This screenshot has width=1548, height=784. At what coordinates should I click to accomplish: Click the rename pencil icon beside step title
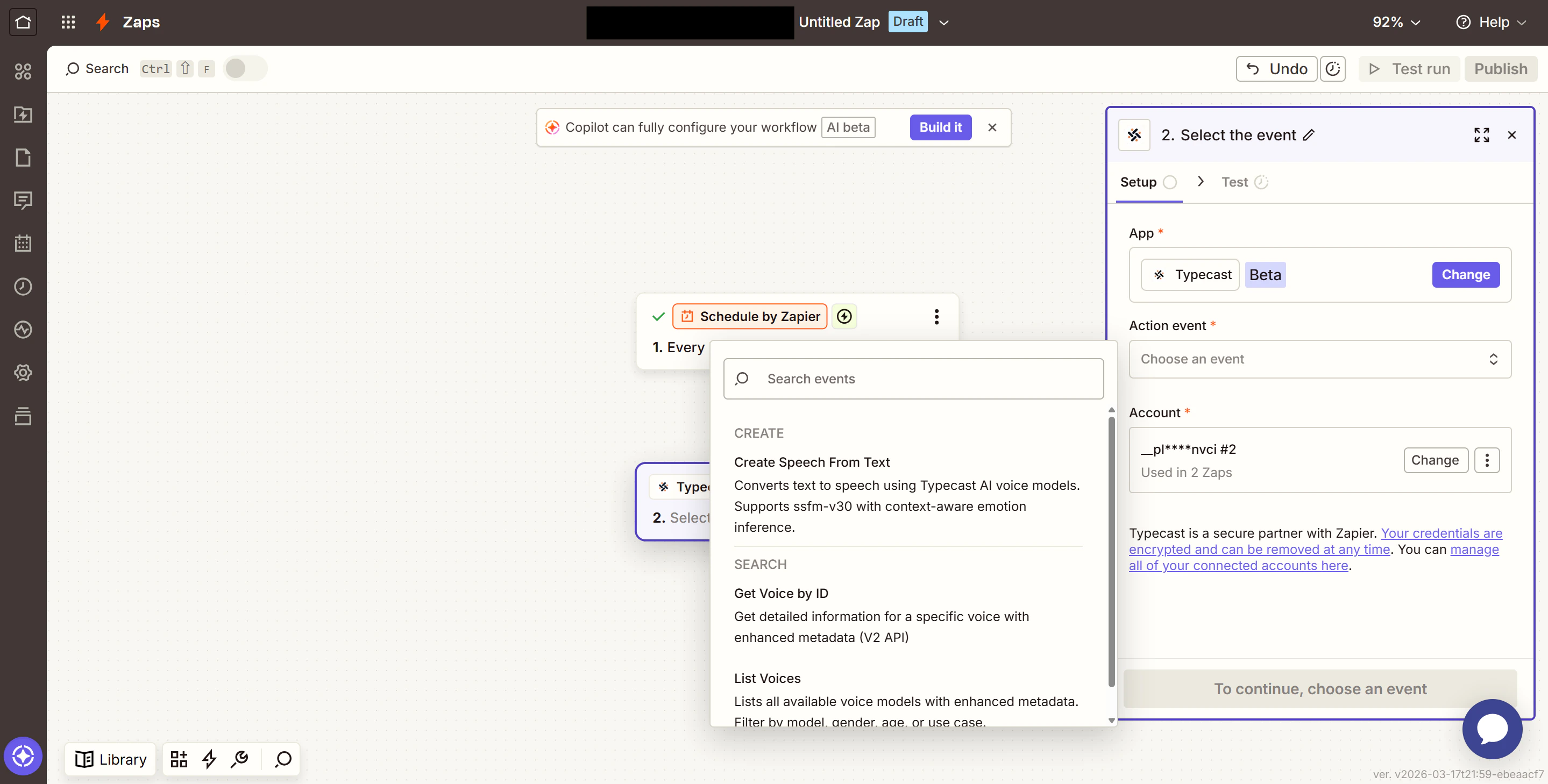pos(1309,135)
